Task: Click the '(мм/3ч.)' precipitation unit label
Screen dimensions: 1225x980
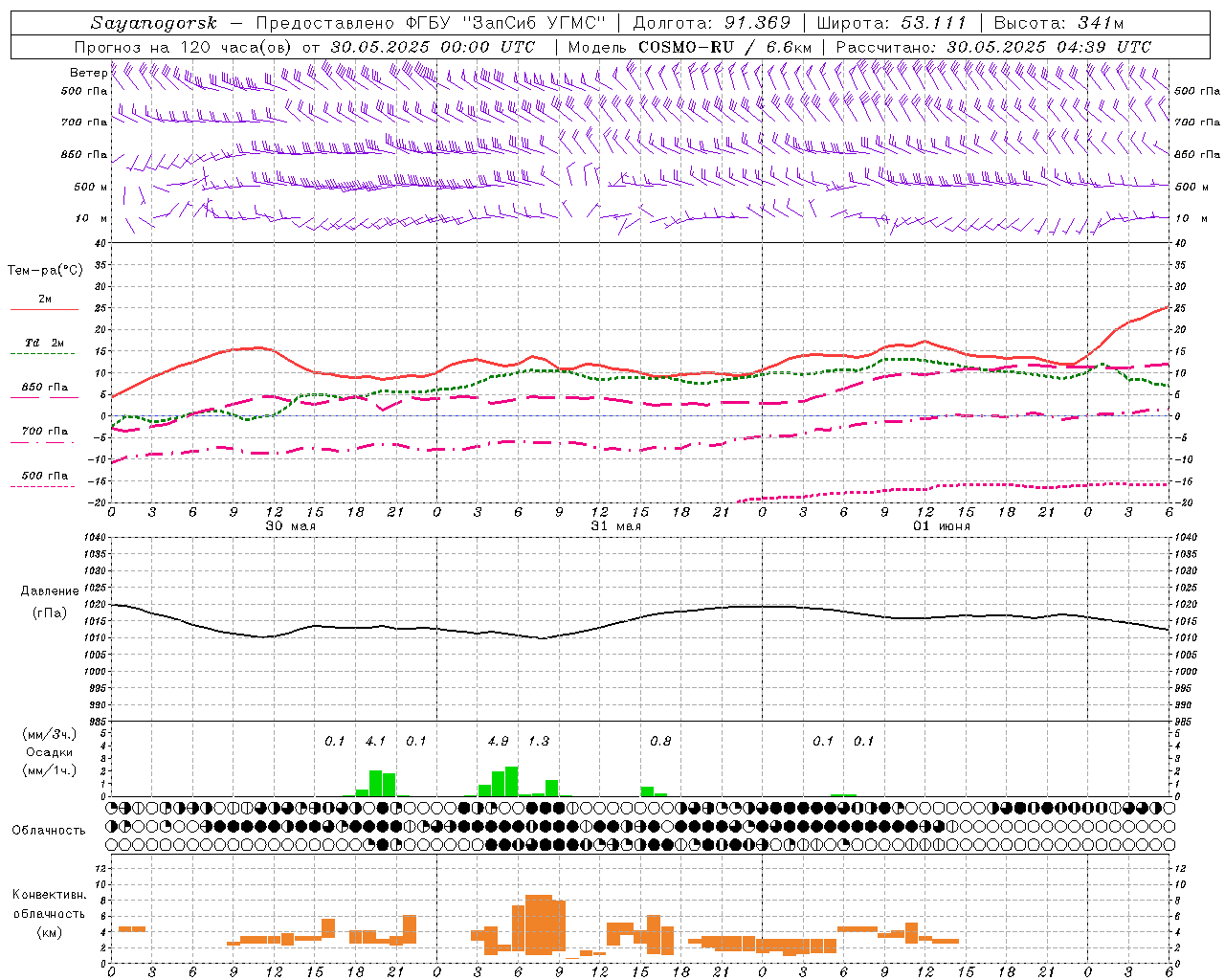Action: pos(50,734)
